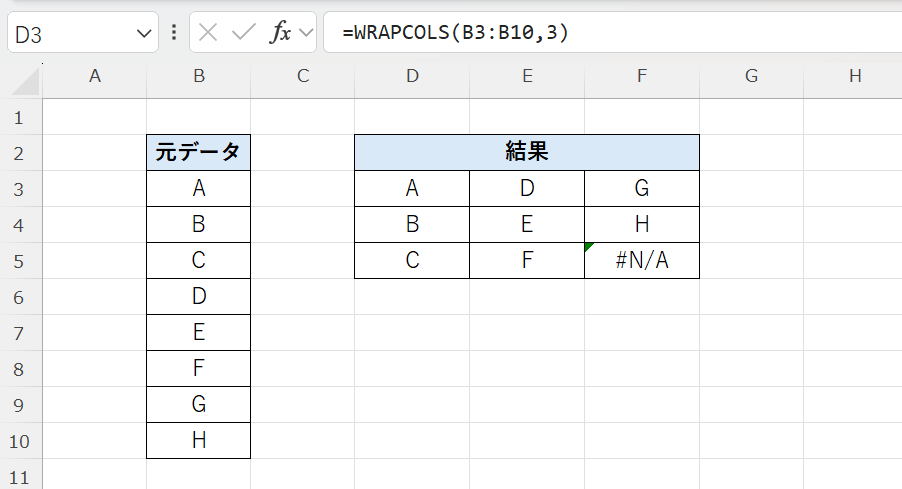Viewport: 902px width, 489px height.
Task: Click the 元データ header cell
Action: (x=198, y=152)
